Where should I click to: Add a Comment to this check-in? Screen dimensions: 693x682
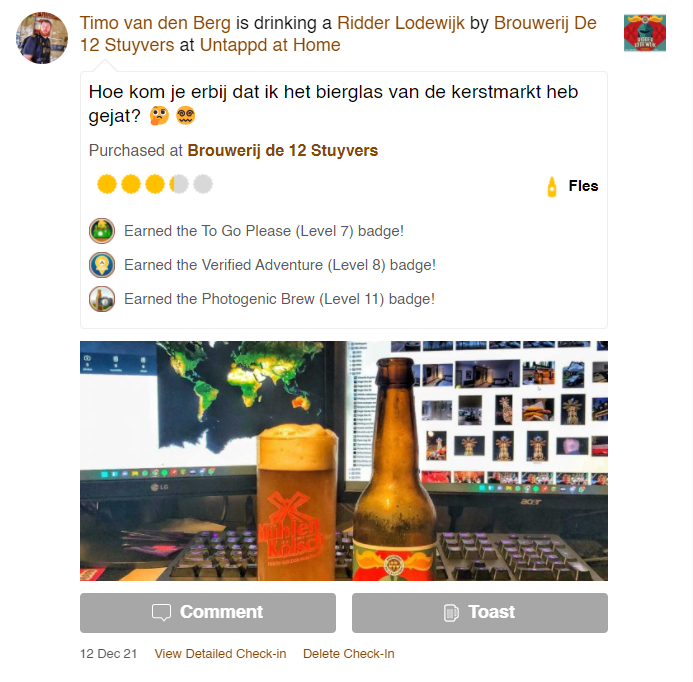pyautogui.click(x=208, y=613)
